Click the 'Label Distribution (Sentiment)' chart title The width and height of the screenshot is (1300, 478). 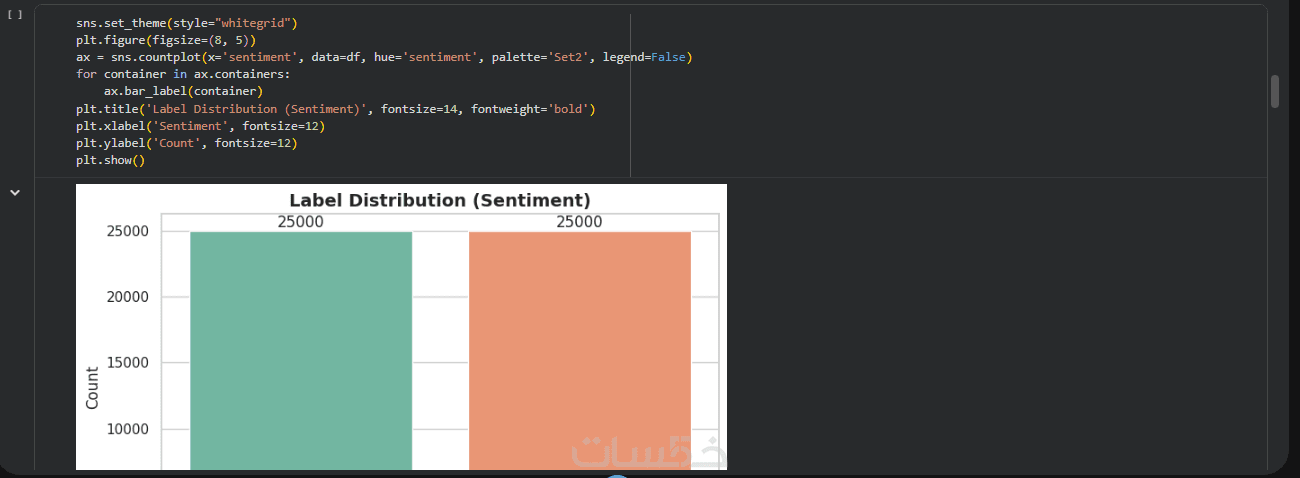pos(439,200)
